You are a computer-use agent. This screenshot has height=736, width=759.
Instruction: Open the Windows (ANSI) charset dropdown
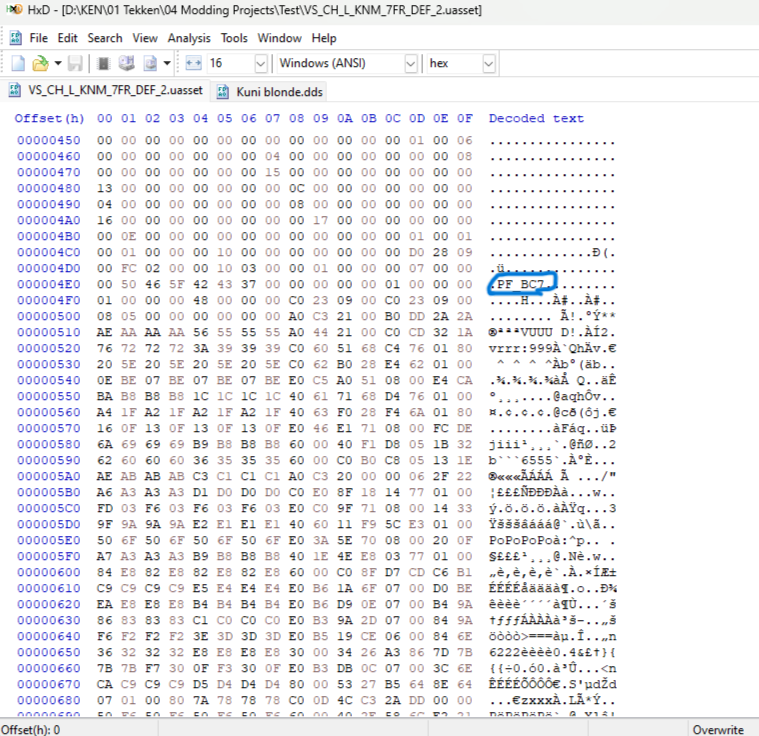click(x=410, y=63)
